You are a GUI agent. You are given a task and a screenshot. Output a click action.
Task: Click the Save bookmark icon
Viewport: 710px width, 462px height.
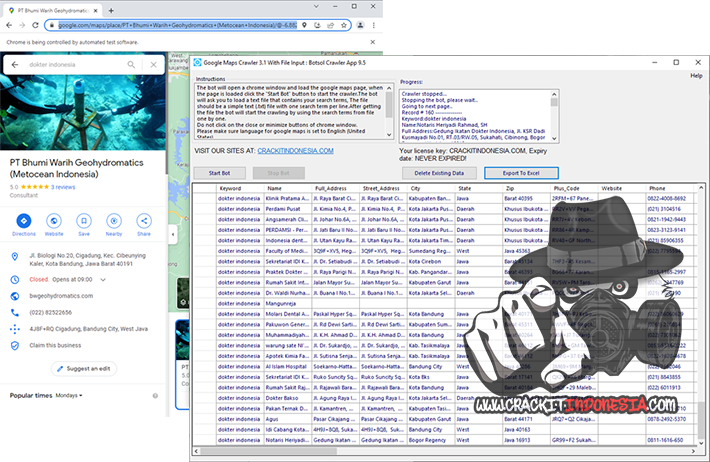pyautogui.click(x=84, y=220)
